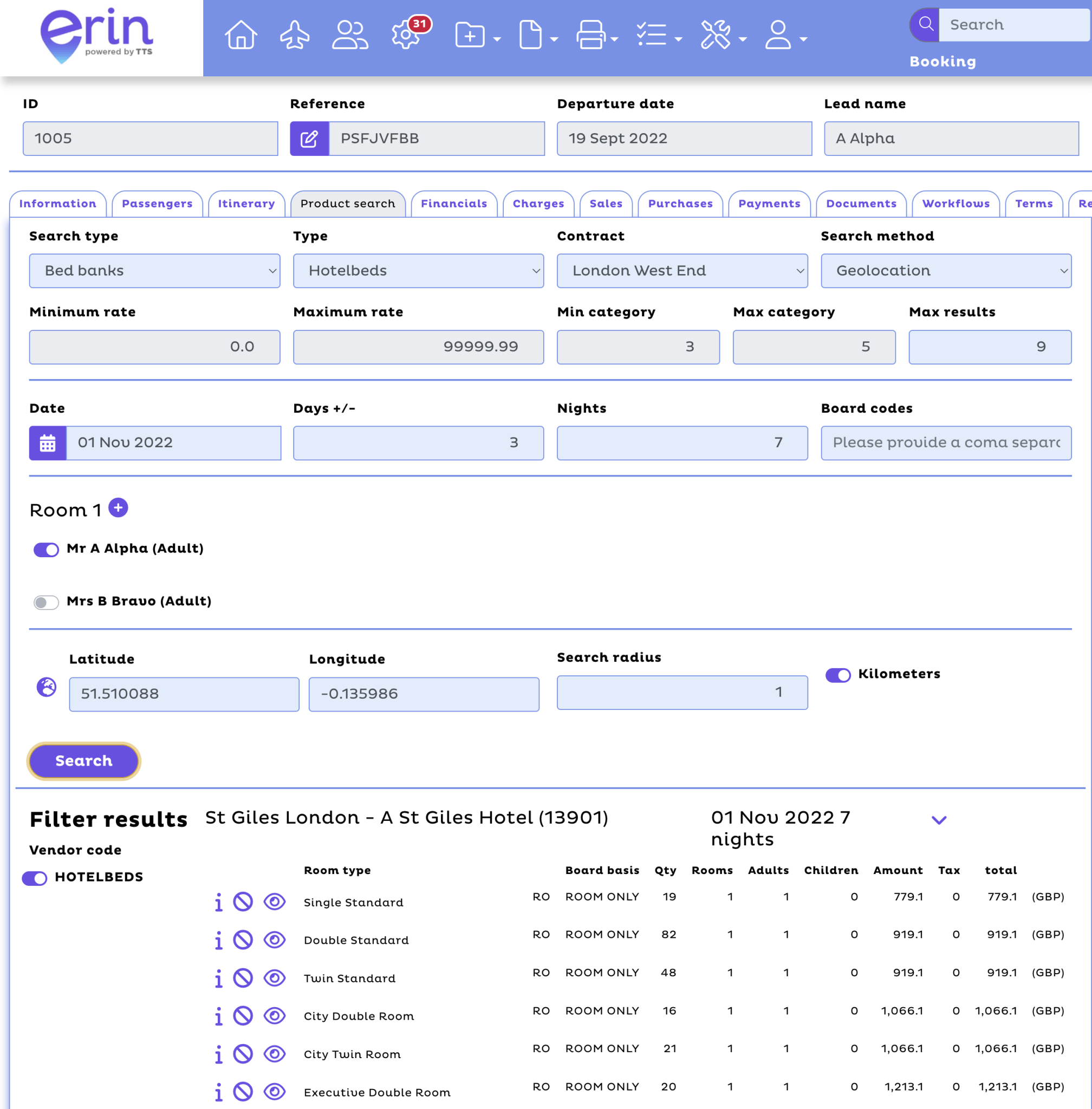
Task: Click the Board codes input field
Action: [945, 443]
